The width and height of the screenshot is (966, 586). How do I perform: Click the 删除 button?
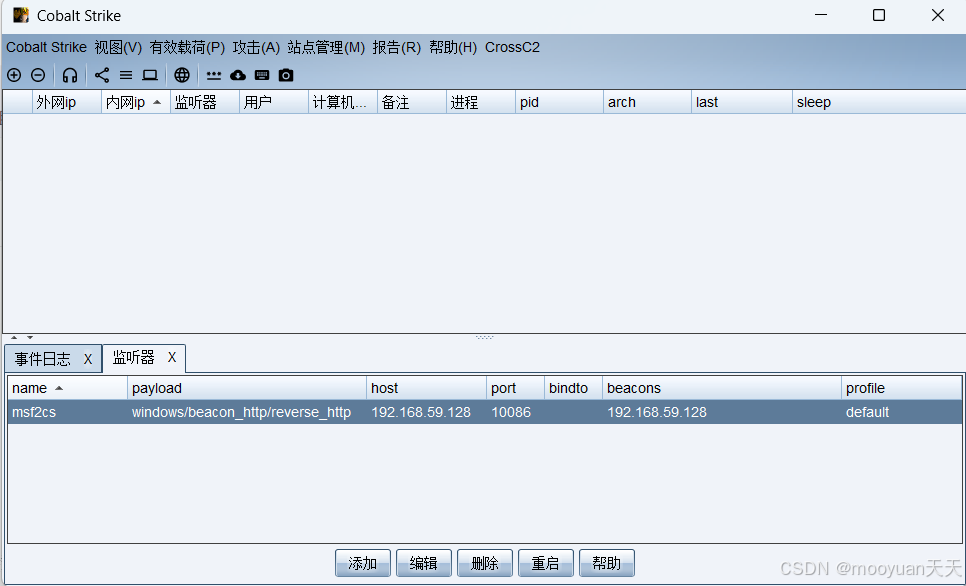tap(485, 563)
